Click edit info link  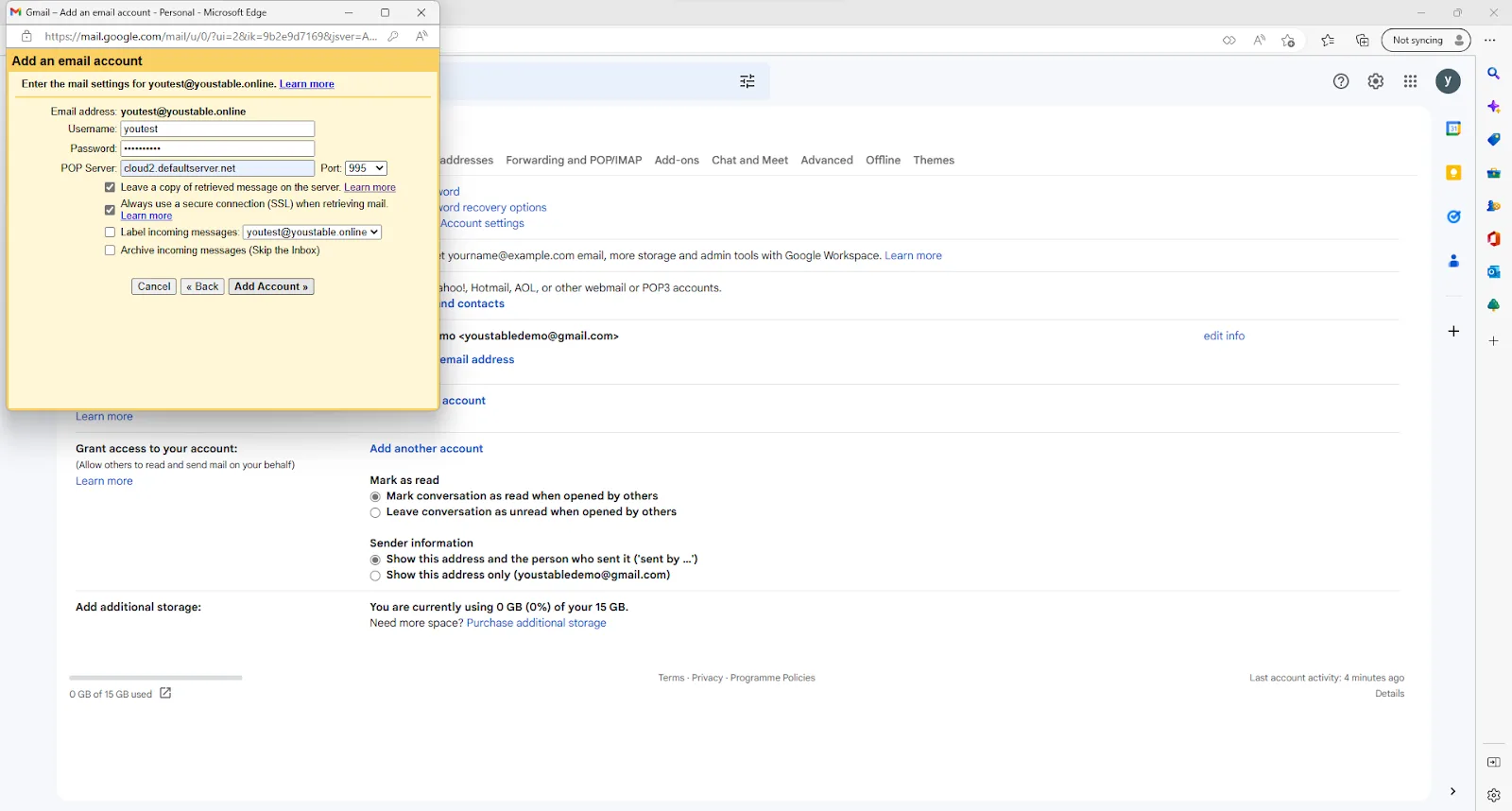pyautogui.click(x=1224, y=336)
